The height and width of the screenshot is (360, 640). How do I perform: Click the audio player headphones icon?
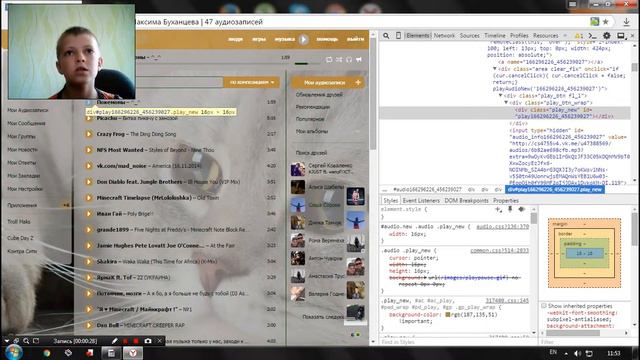tap(349, 60)
